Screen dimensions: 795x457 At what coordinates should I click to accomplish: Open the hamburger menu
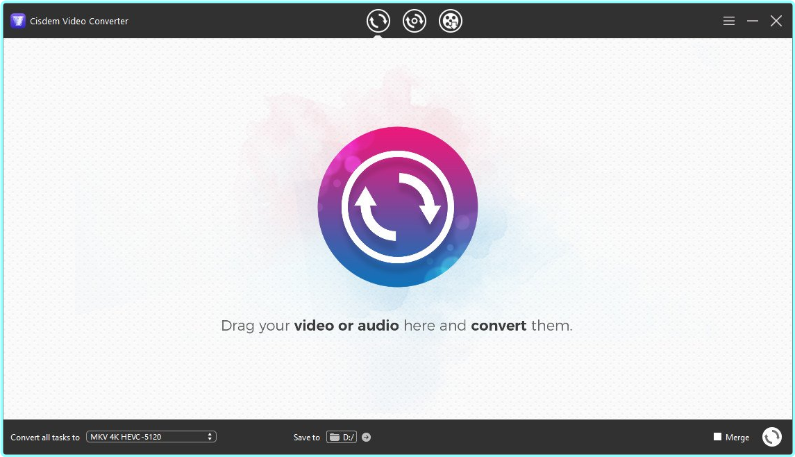tap(729, 21)
